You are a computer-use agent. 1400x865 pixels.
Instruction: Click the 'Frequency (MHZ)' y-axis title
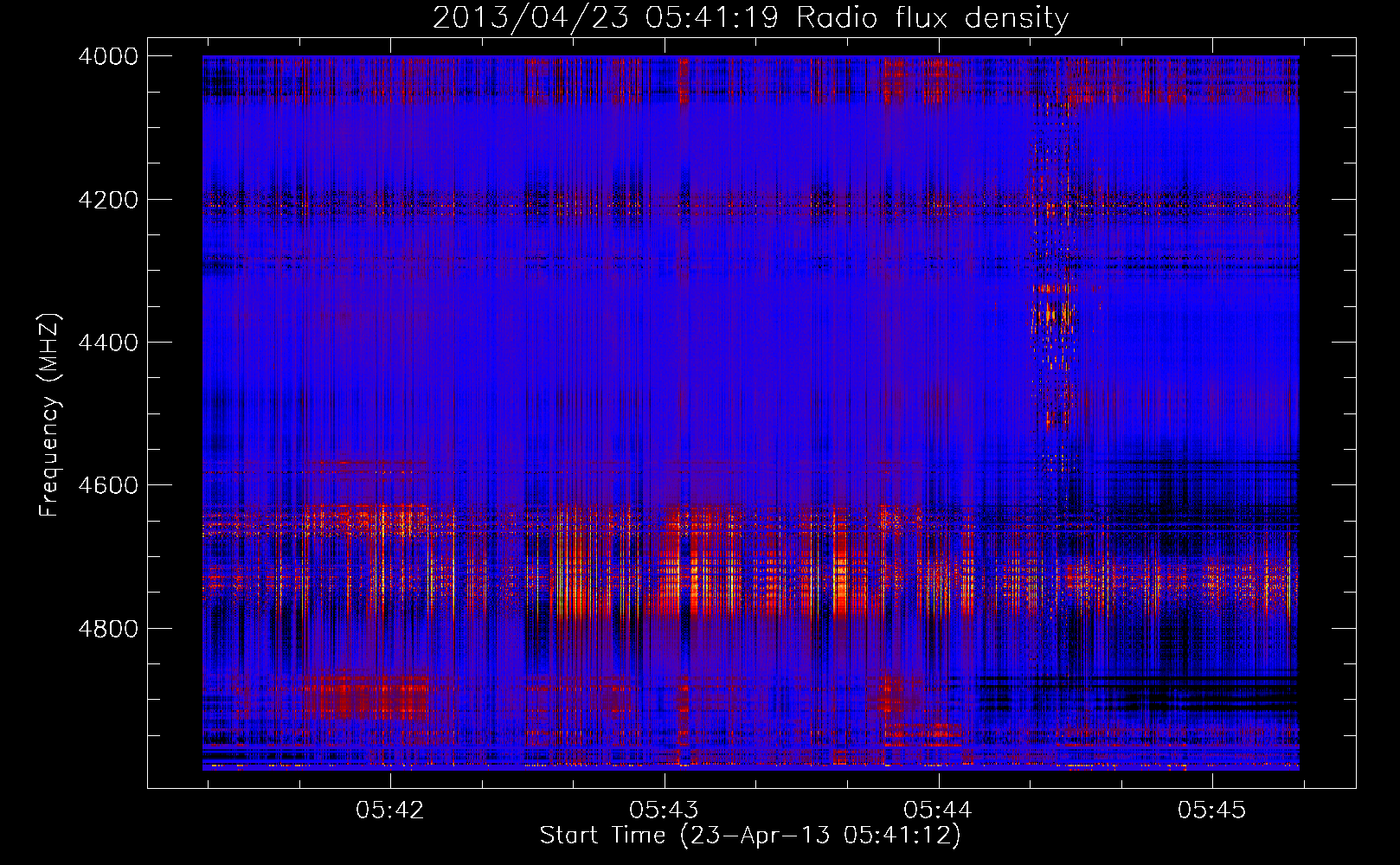[x=50, y=414]
